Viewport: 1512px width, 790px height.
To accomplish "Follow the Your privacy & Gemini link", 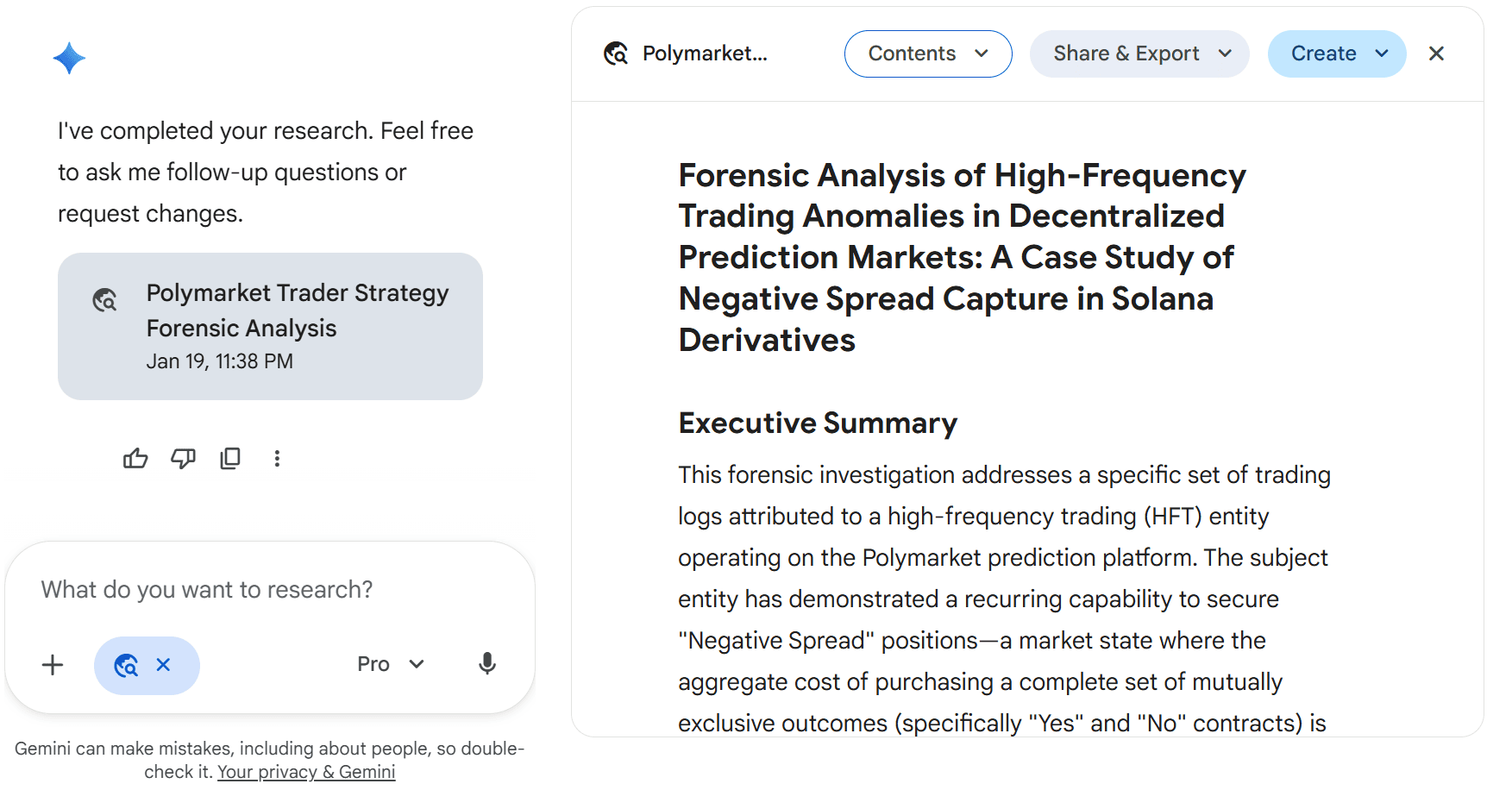I will [x=306, y=772].
